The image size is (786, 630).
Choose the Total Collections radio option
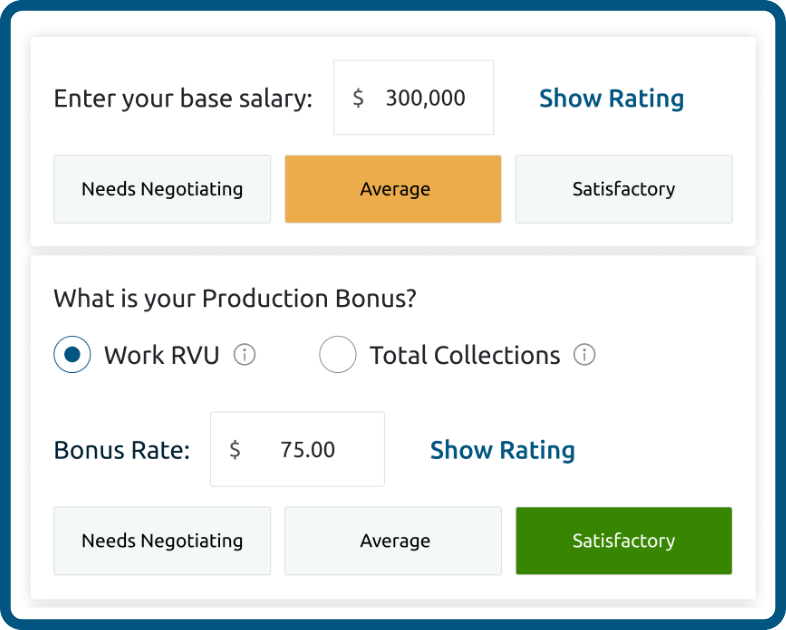[338, 355]
